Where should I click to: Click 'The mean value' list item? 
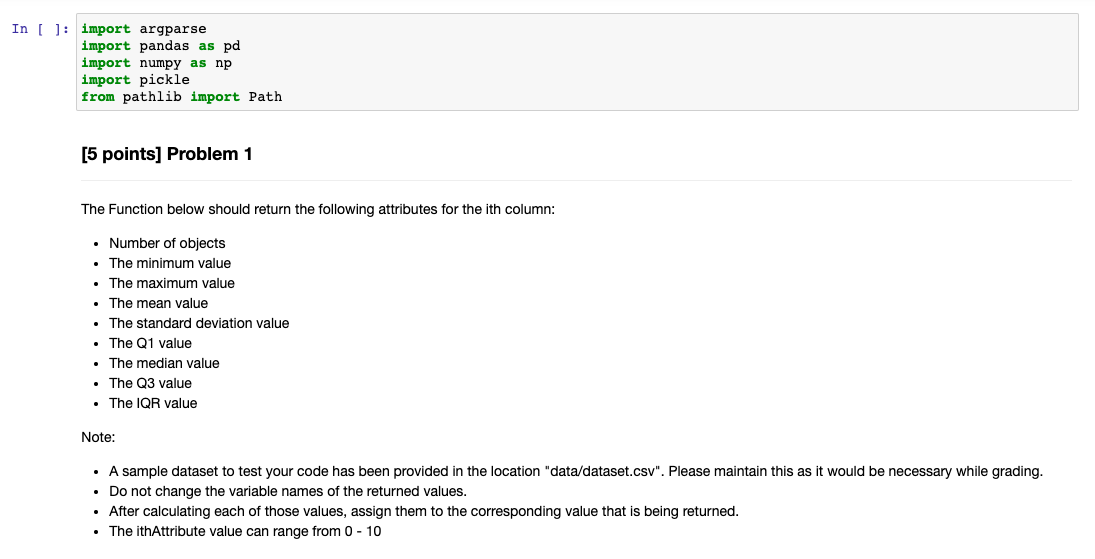tap(159, 303)
